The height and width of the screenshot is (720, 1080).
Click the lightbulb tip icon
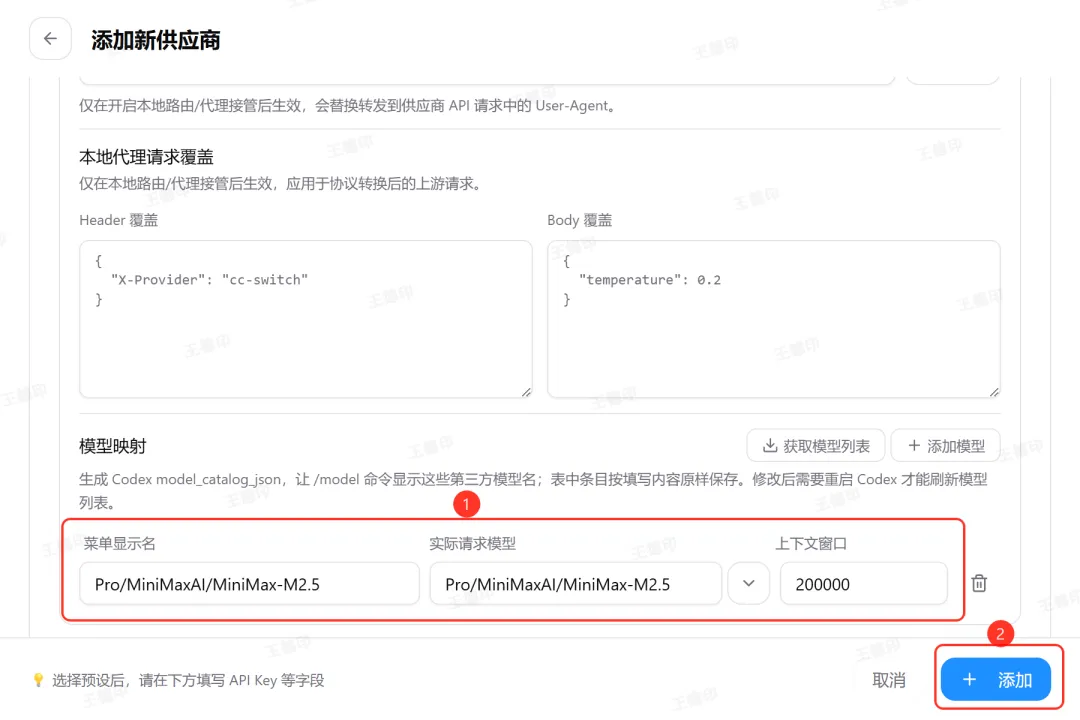click(39, 680)
